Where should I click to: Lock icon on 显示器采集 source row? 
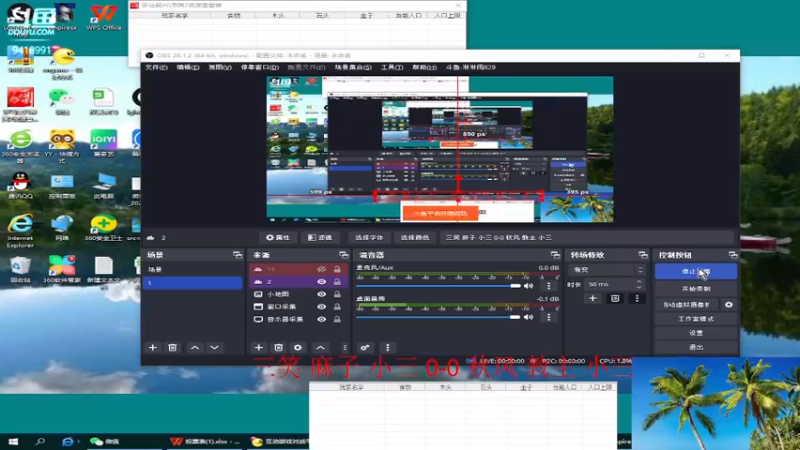coord(337,319)
